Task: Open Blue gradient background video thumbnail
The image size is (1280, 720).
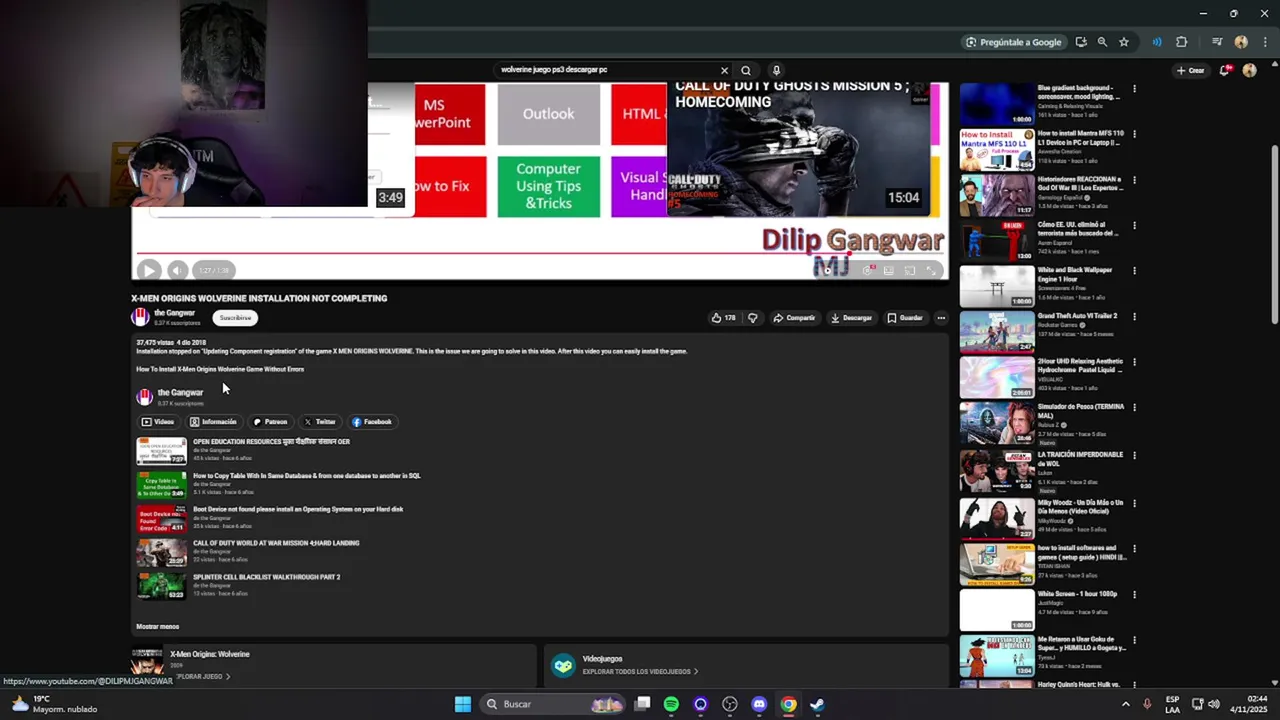Action: click(997, 104)
